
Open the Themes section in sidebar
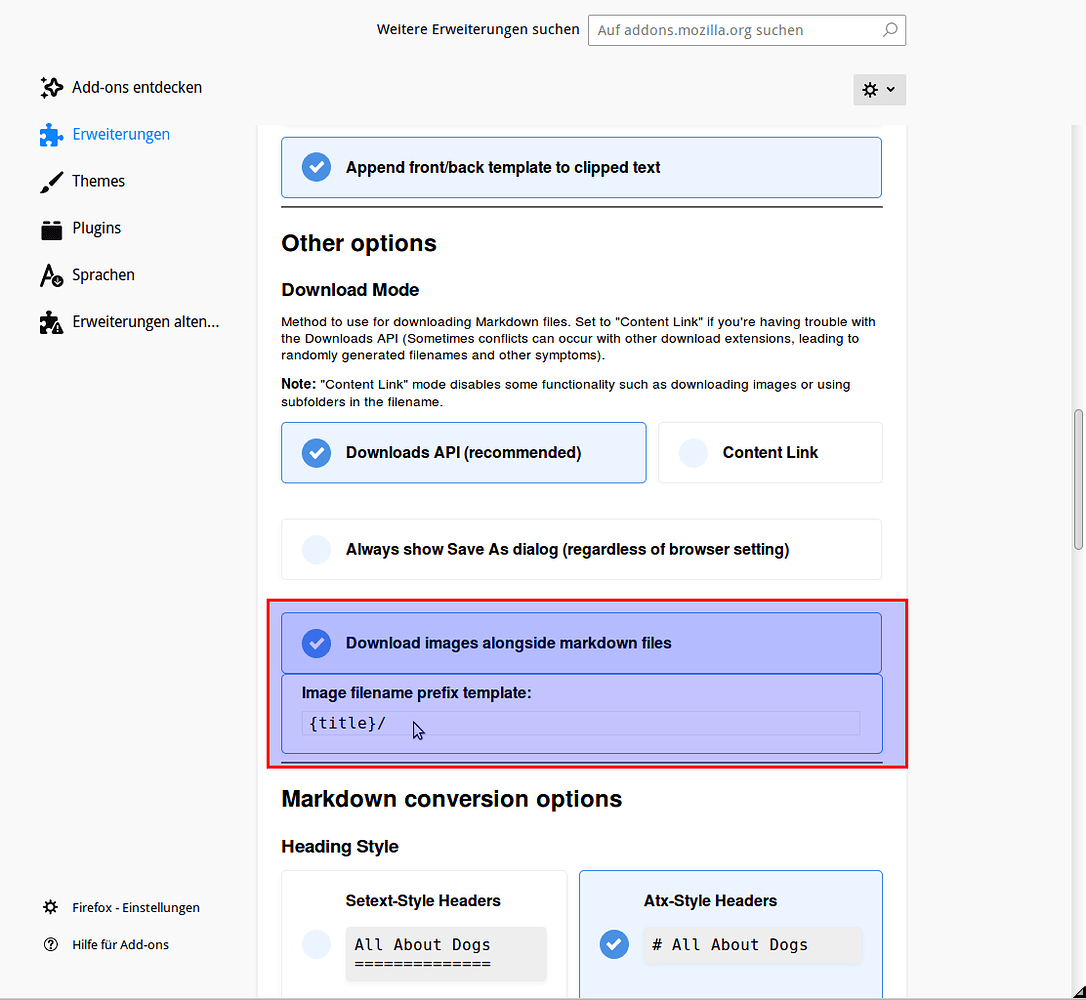point(98,182)
